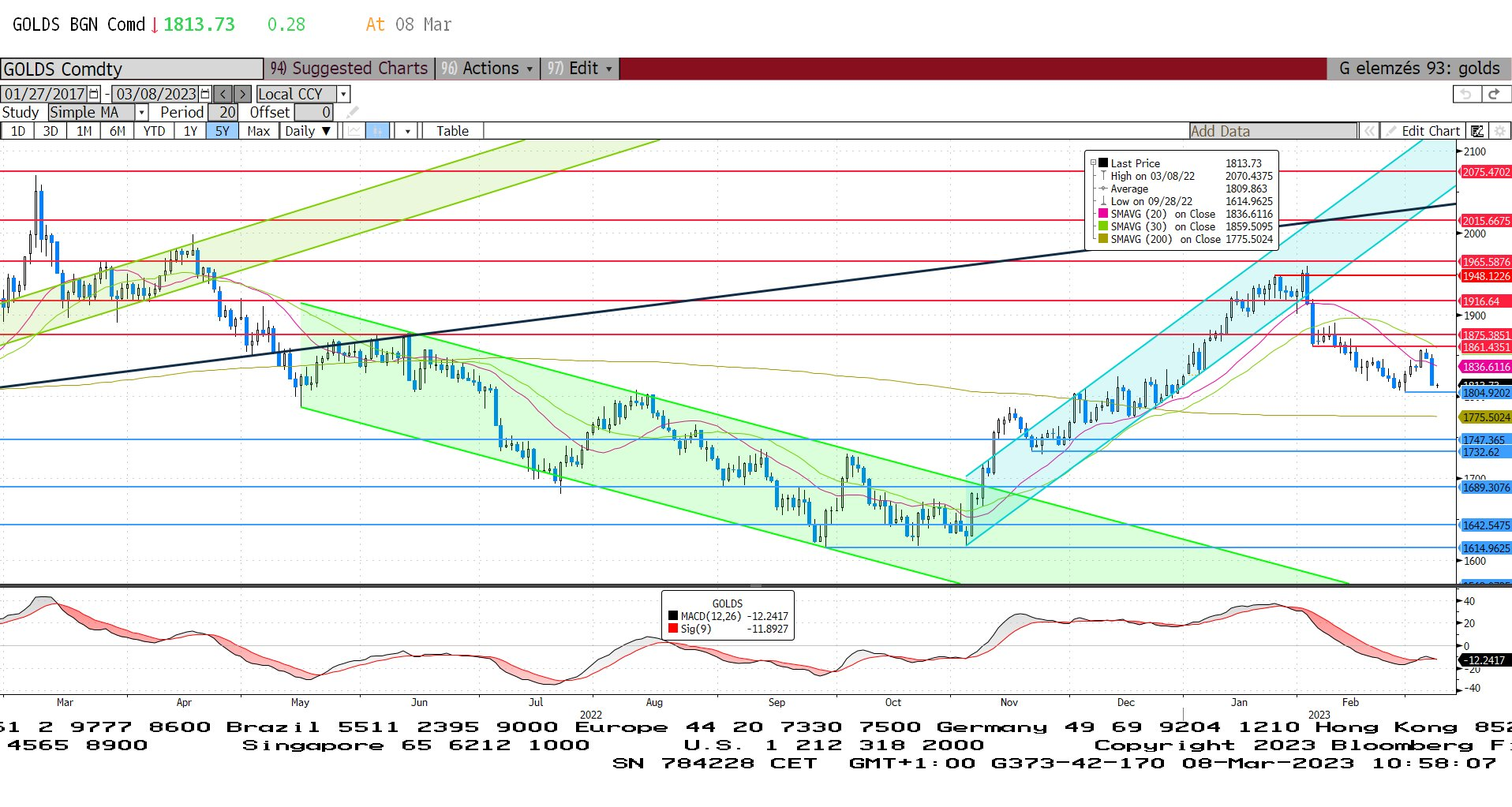
Task: Click the -12.2417 MACD value label
Action: coord(1485,660)
